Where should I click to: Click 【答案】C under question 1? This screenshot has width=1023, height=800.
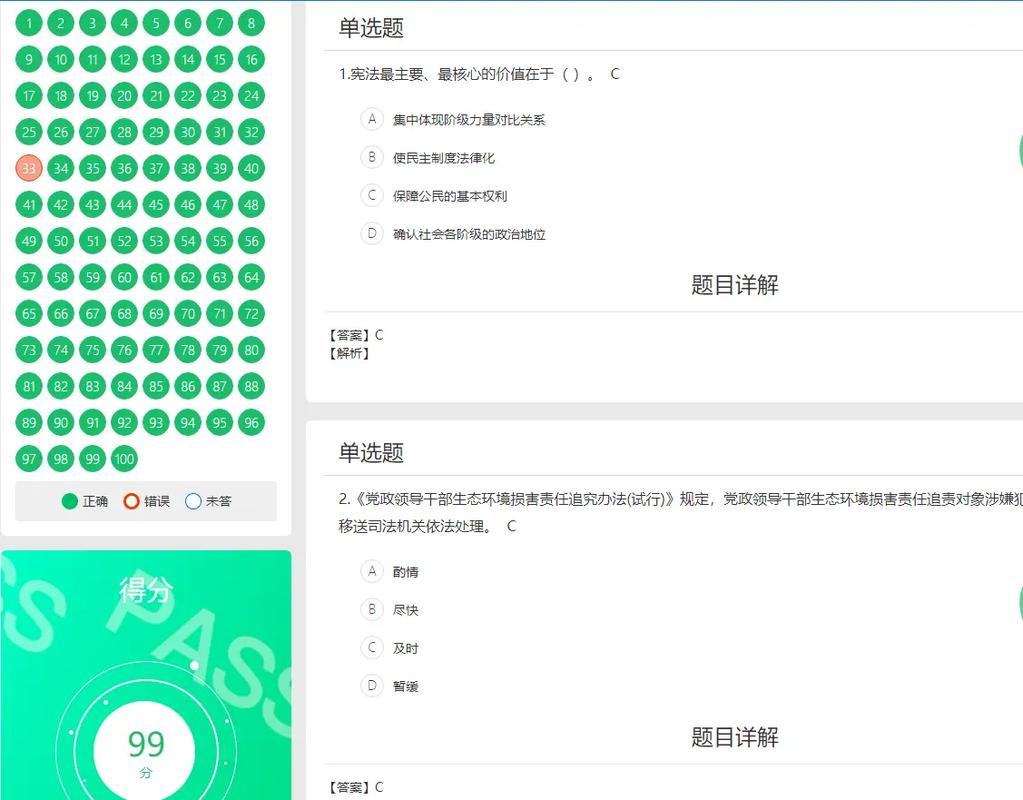pos(356,335)
